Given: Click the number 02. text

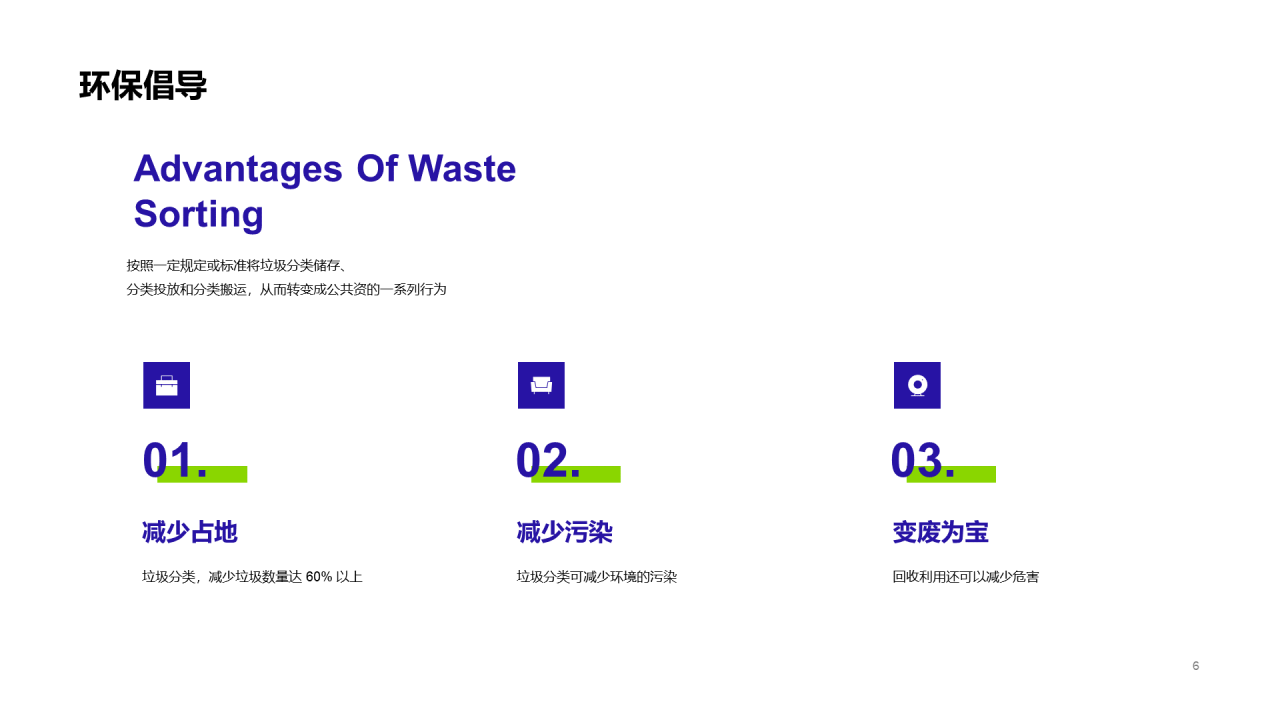Looking at the screenshot, I should 548,461.
